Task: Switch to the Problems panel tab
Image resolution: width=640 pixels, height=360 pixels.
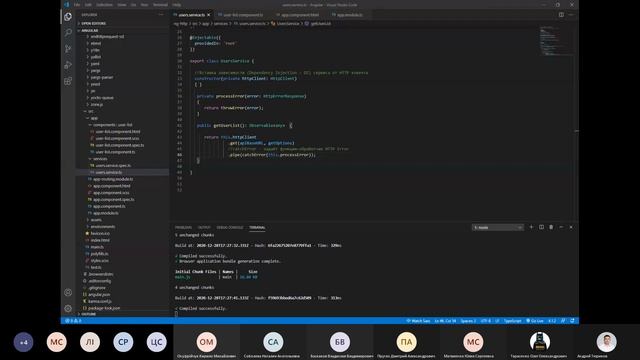Action: tap(183, 227)
